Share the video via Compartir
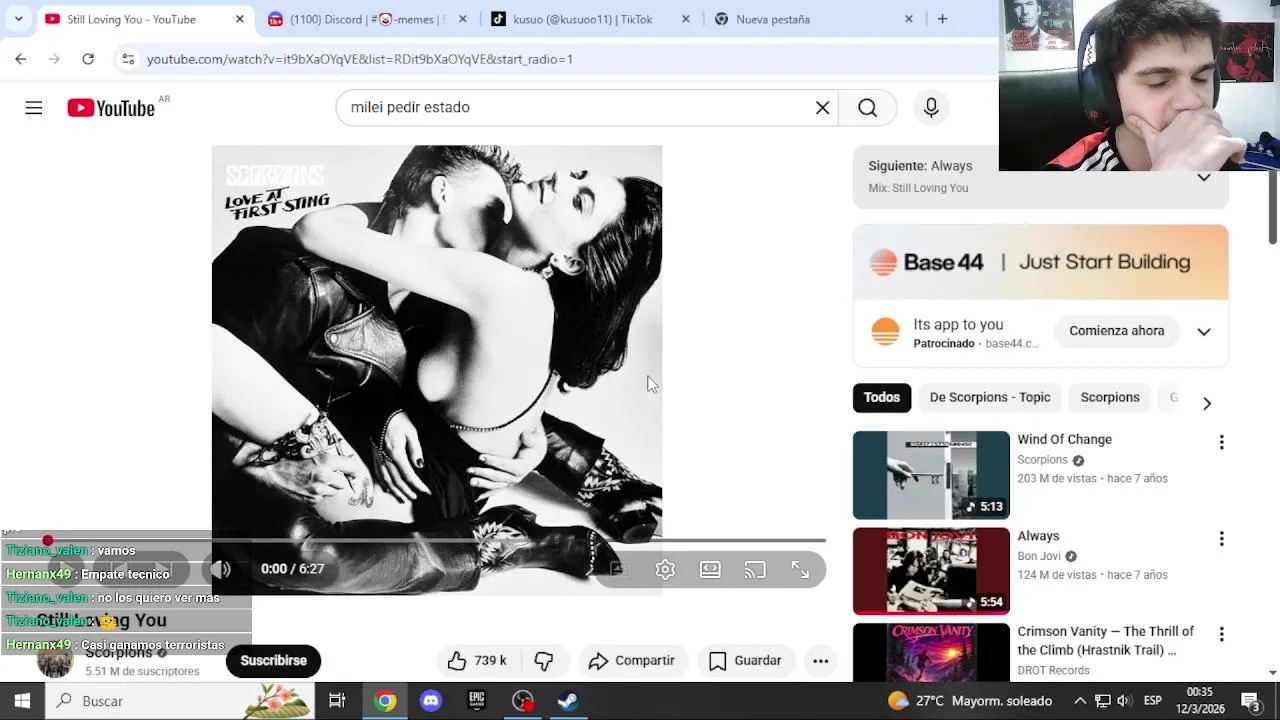 (632, 660)
